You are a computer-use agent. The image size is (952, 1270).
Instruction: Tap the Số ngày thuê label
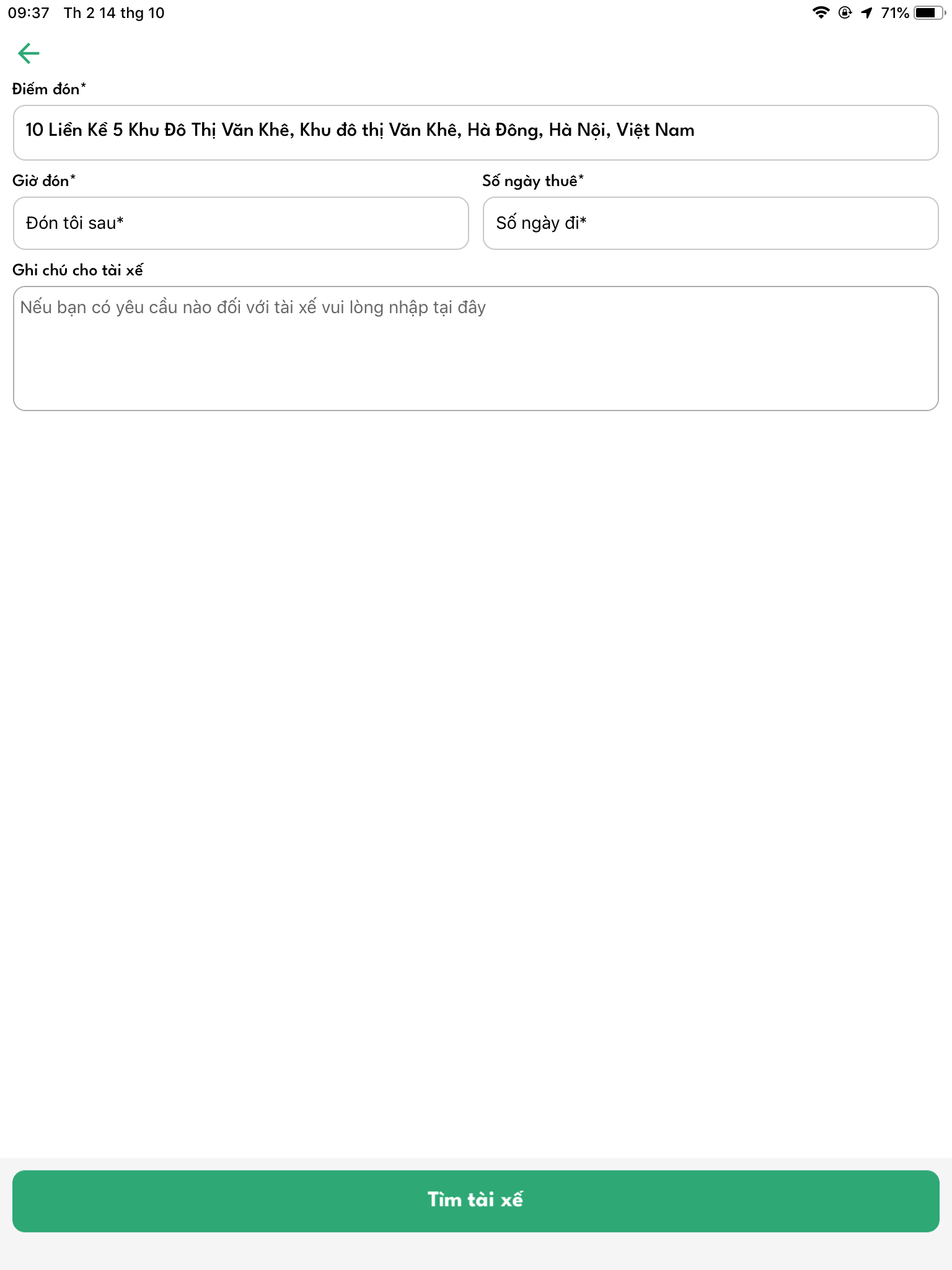[533, 181]
